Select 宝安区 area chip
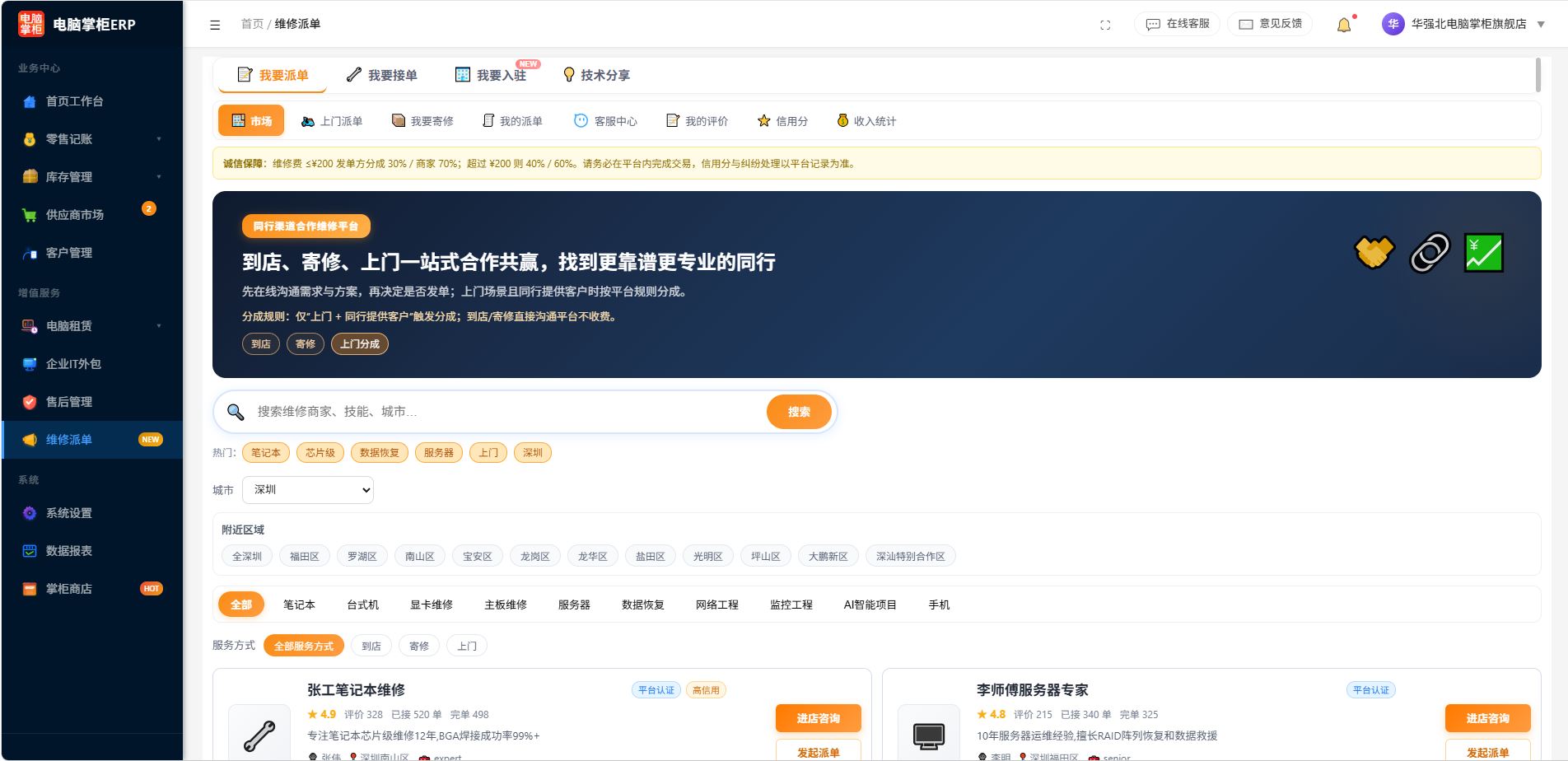The width and height of the screenshot is (1568, 761). pyautogui.click(x=478, y=556)
